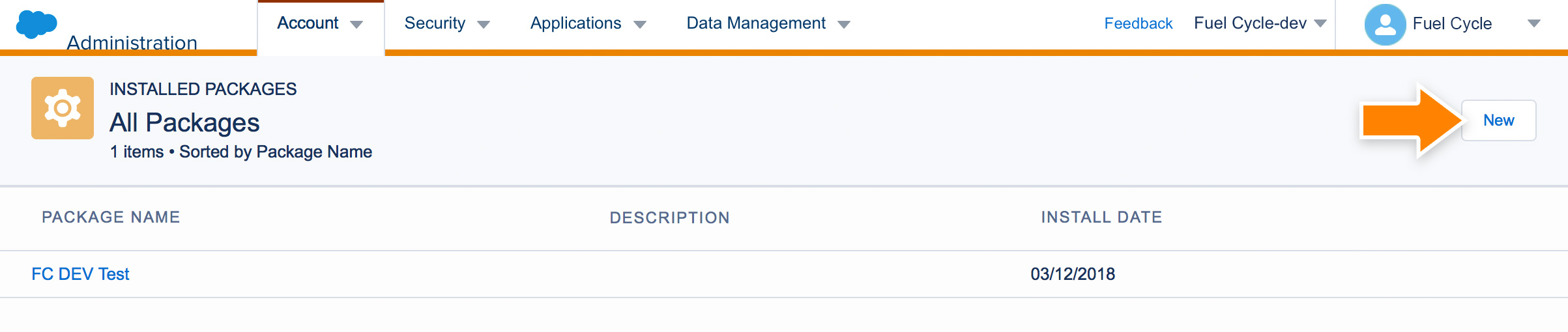This screenshot has width=1568, height=332.
Task: Expand the Fuel Cycle-dev account switcher arrow
Action: coord(1320,23)
